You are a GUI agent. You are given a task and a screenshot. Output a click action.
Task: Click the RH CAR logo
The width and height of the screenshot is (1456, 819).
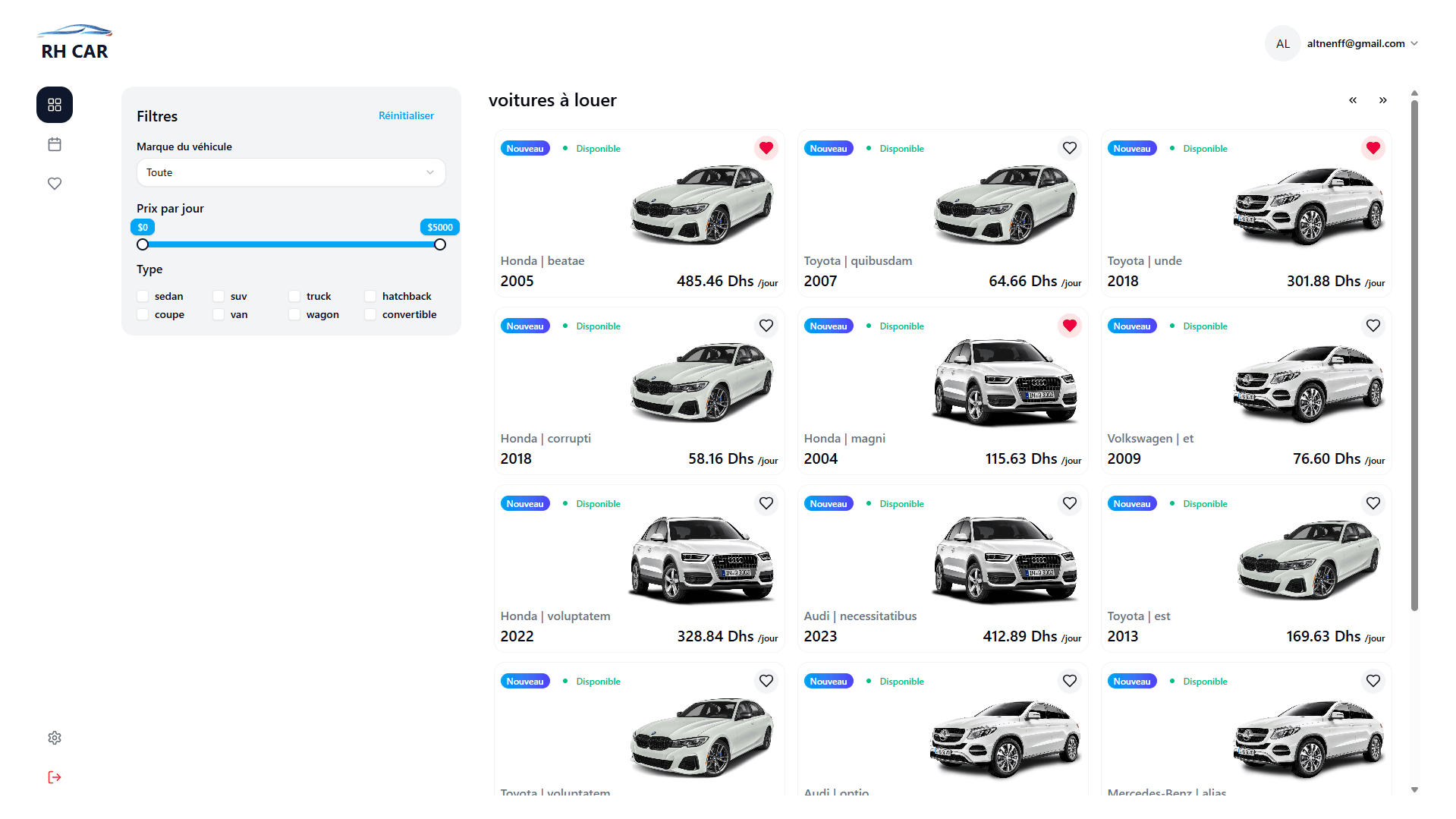(74, 42)
